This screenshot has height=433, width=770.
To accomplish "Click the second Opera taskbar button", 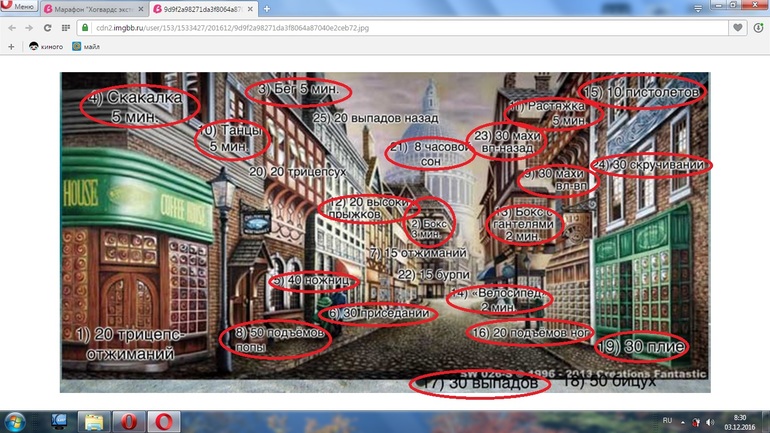I will [x=164, y=422].
